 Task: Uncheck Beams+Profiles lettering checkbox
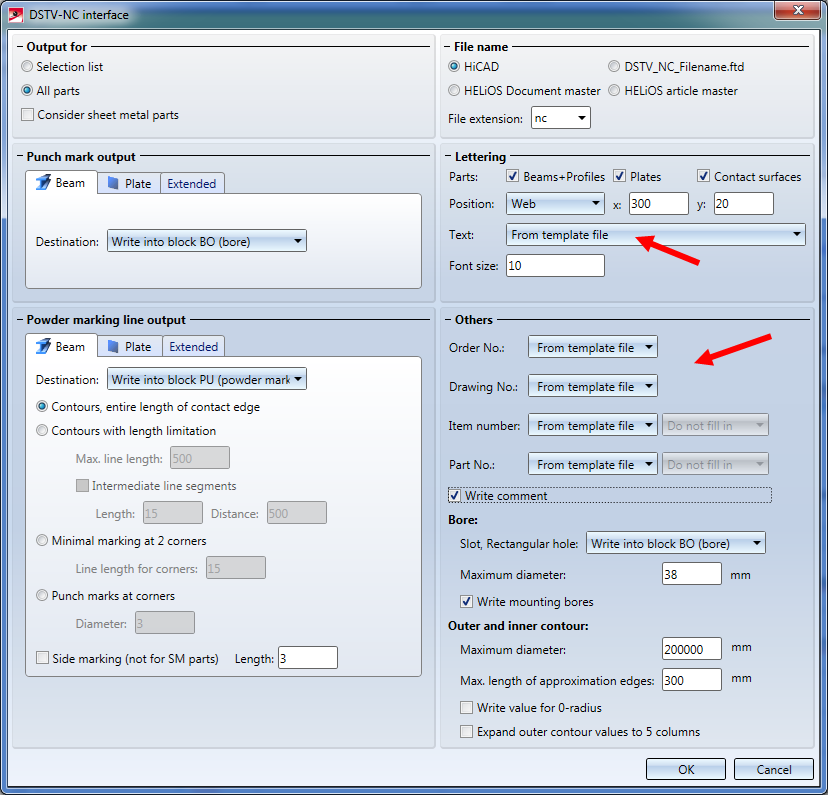point(512,176)
